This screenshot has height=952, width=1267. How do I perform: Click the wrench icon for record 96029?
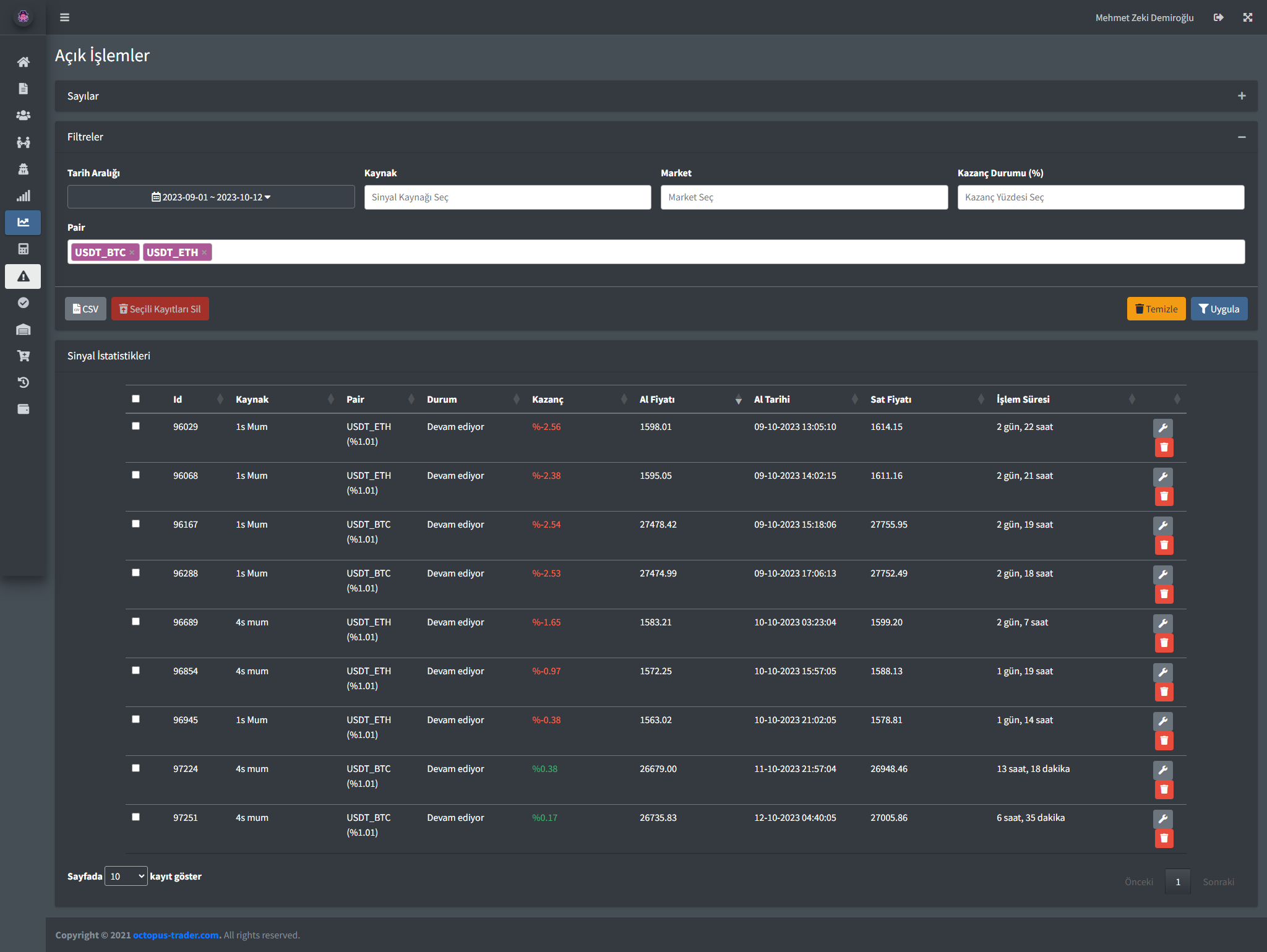[1163, 427]
